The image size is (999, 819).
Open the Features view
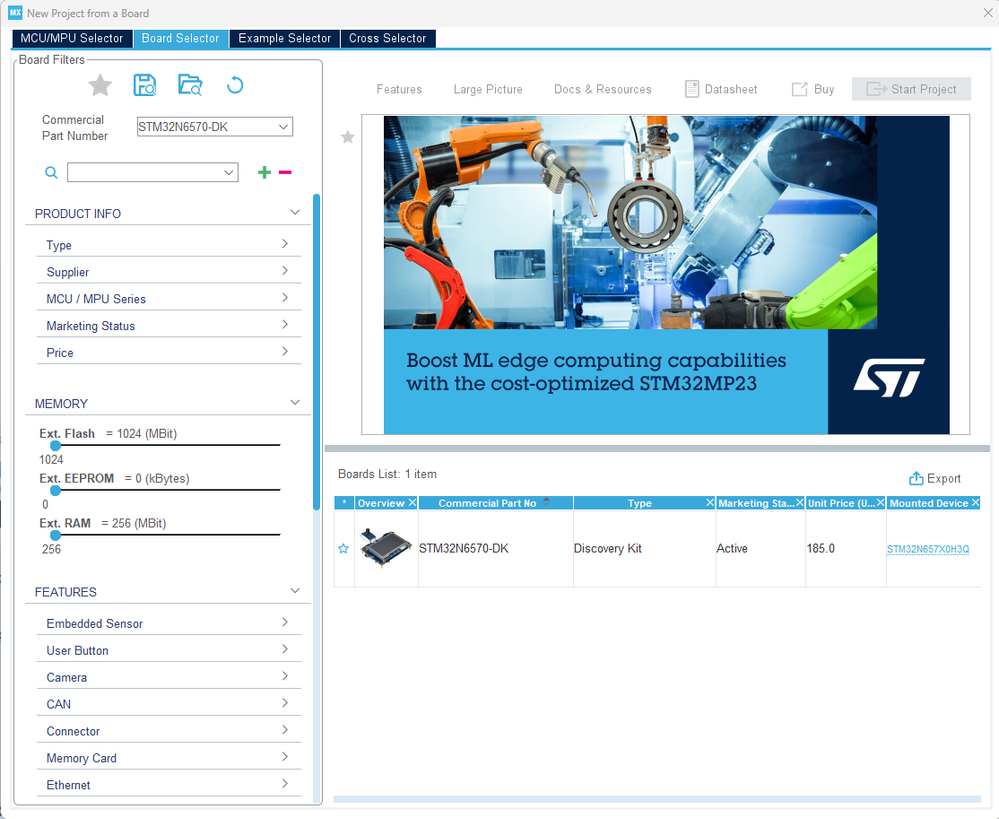(x=399, y=89)
